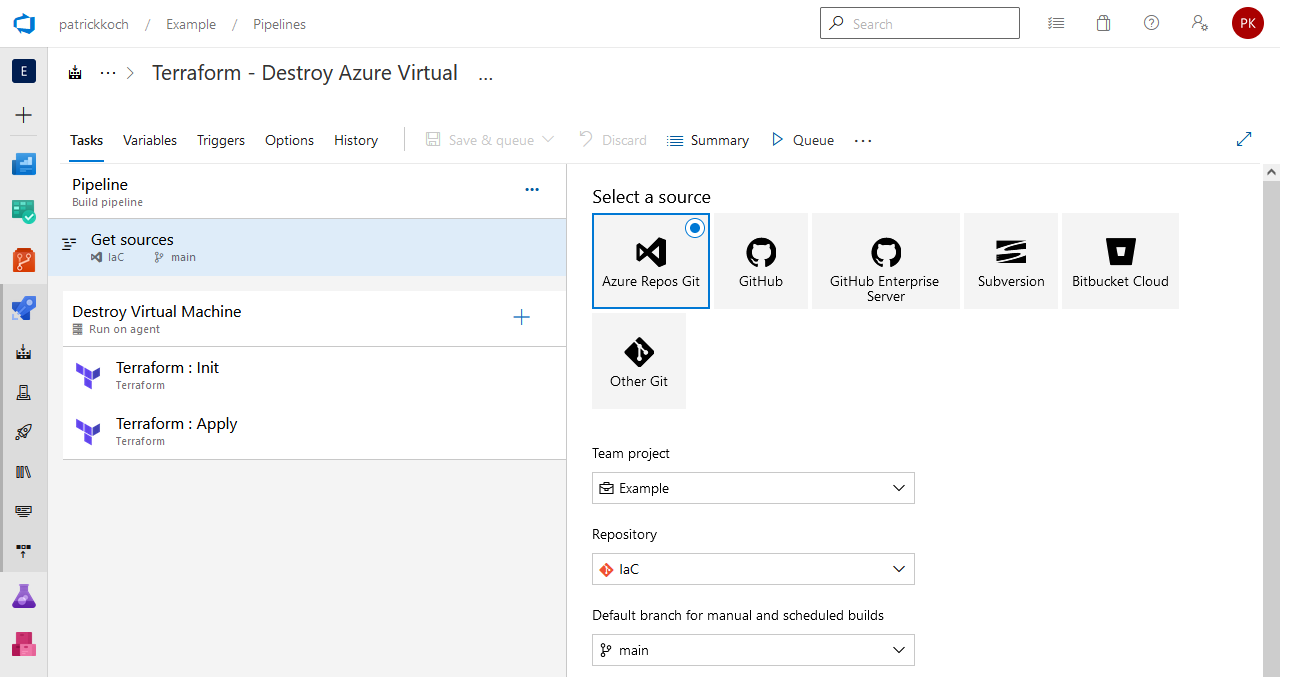This screenshot has width=1291, height=677.
Task: Open the blue Pipelines rocket hub icon
Action: [x=24, y=308]
